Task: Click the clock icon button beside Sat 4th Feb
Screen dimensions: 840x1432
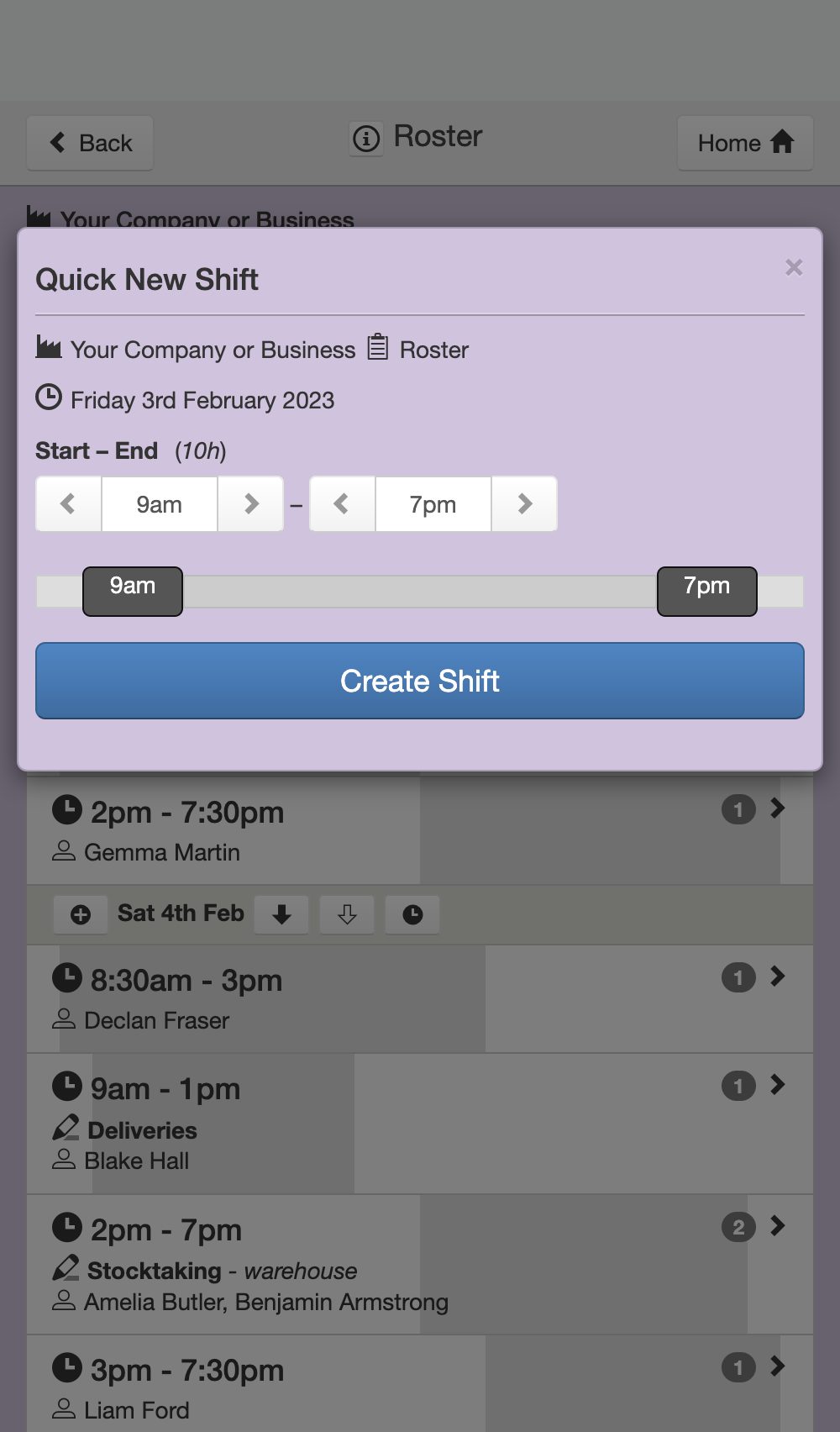Action: click(412, 914)
